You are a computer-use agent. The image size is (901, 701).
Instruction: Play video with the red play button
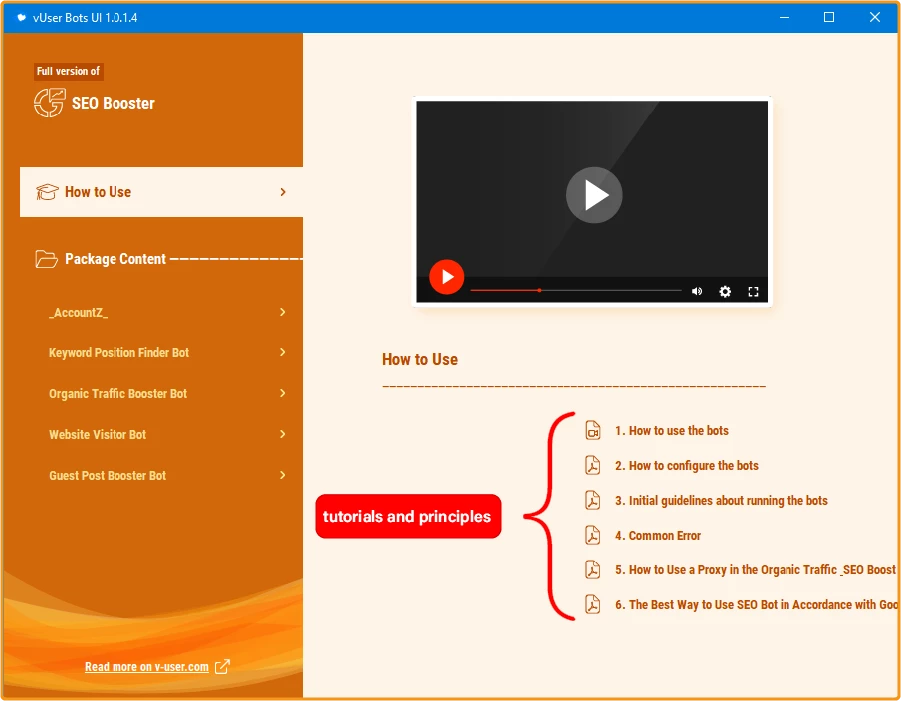click(x=446, y=277)
